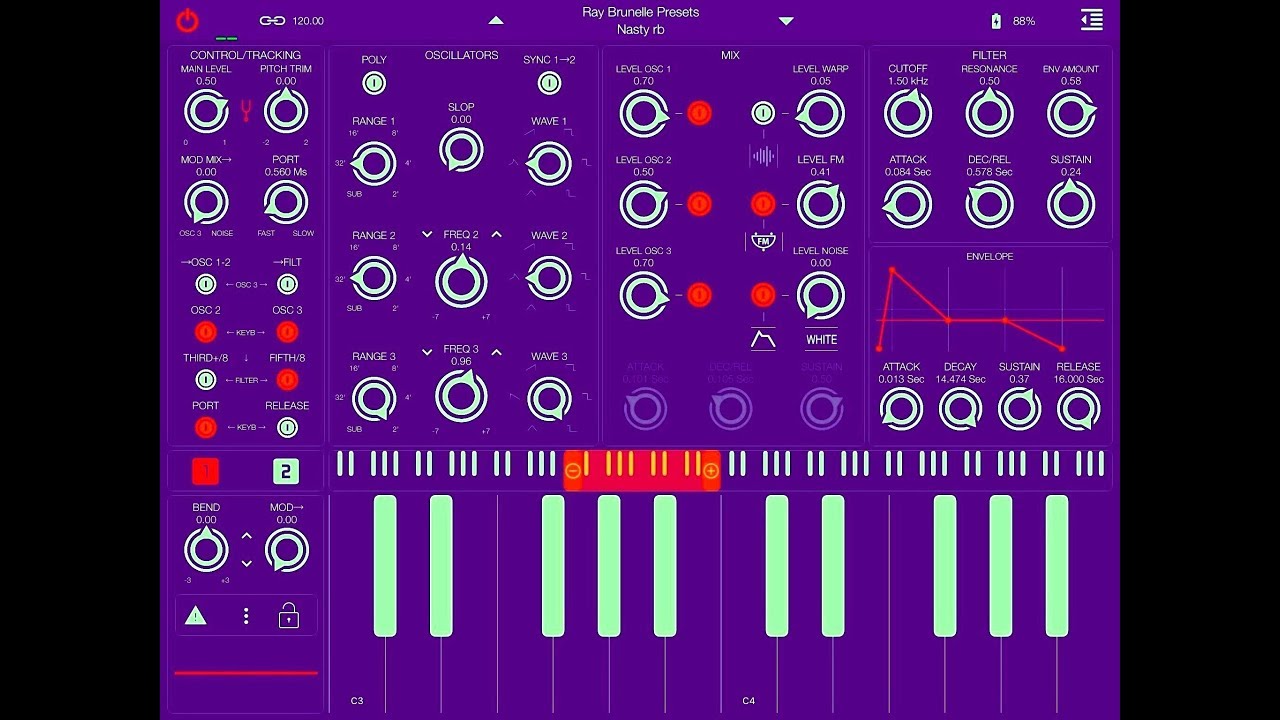Click the bend down arrow
Image resolution: width=1280 pixels, height=720 pixels.
[247, 563]
